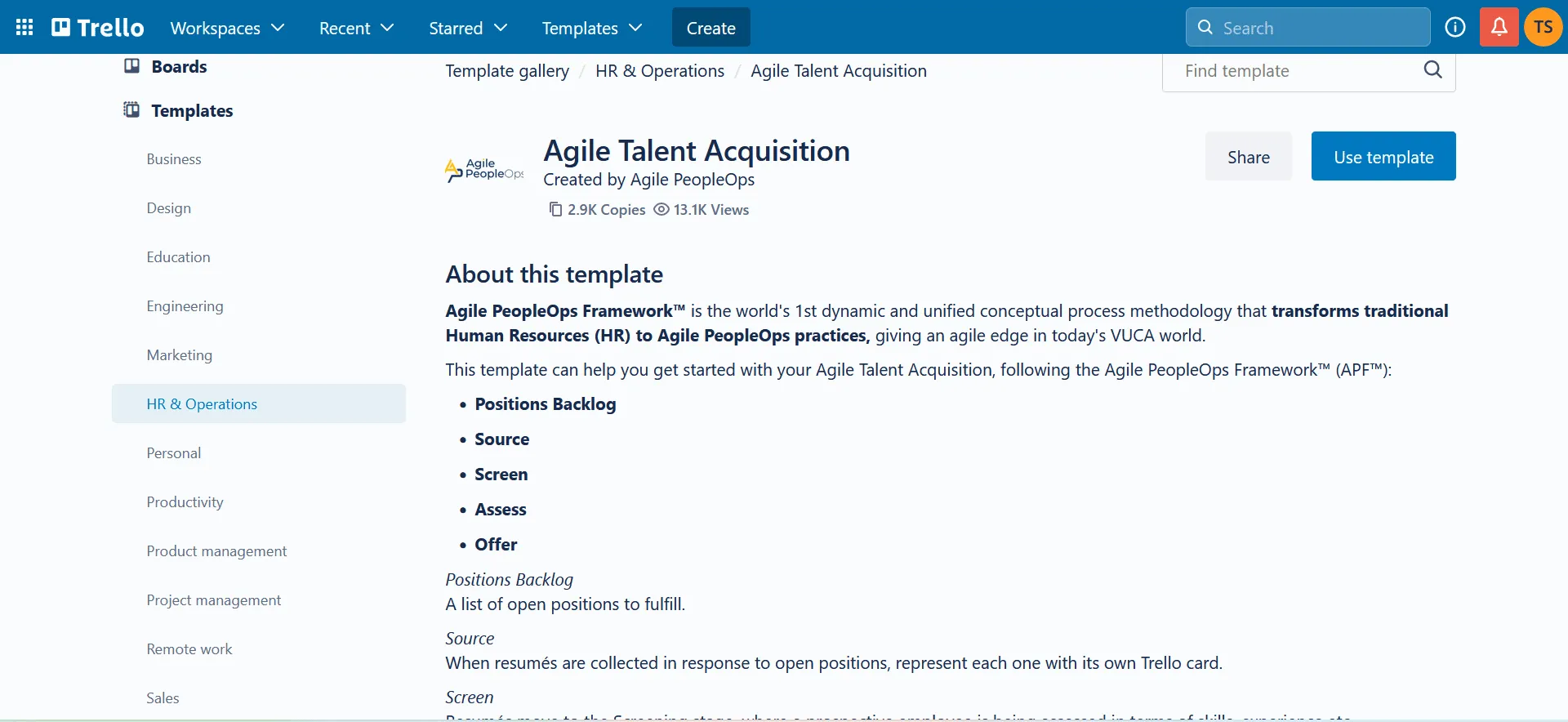The width and height of the screenshot is (1568, 722).
Task: Open the TS account avatar menu
Action: point(1543,27)
